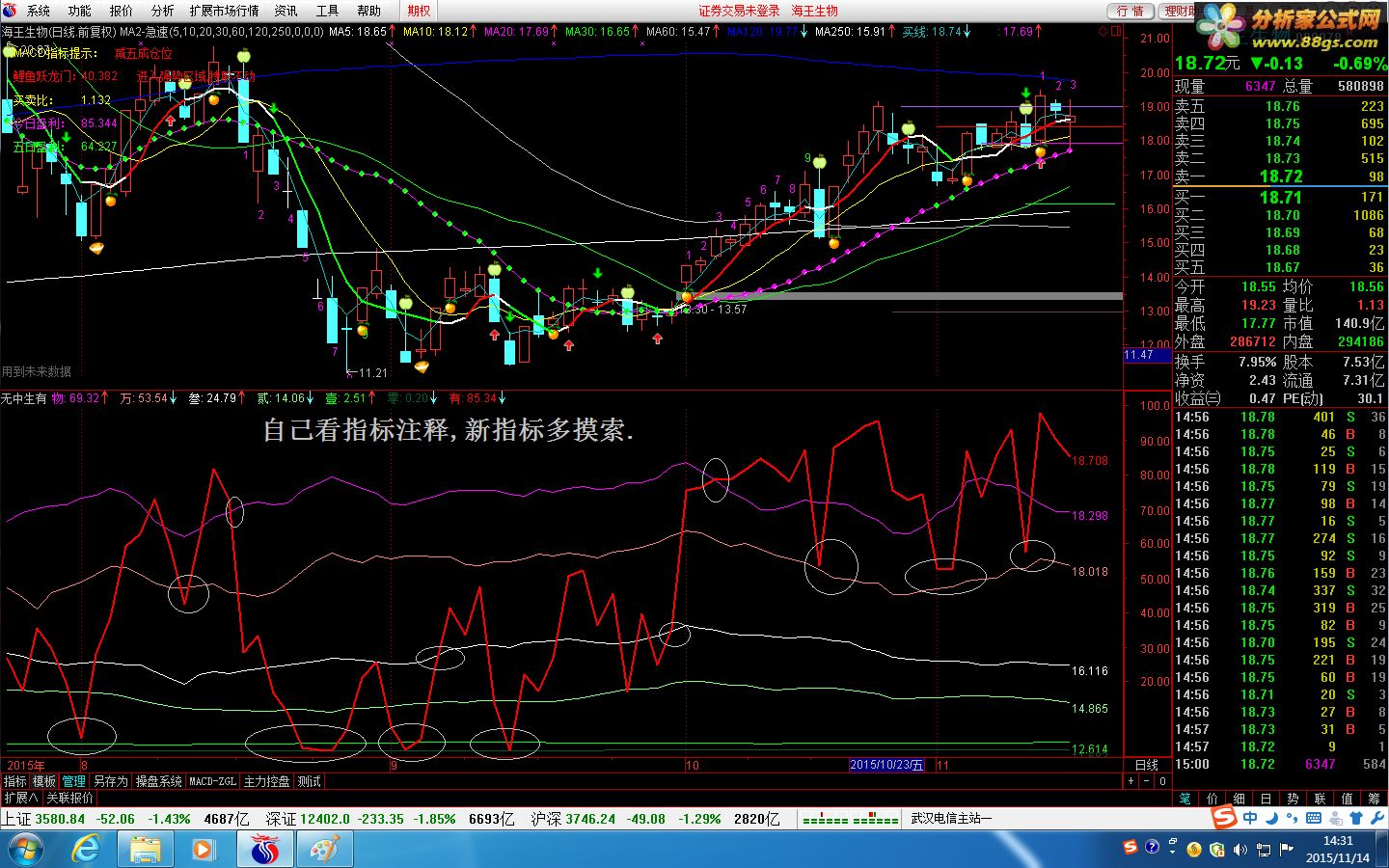Click the app logo icon in menu bar
This screenshot has height=868, width=1389.
pyautogui.click(x=11, y=11)
